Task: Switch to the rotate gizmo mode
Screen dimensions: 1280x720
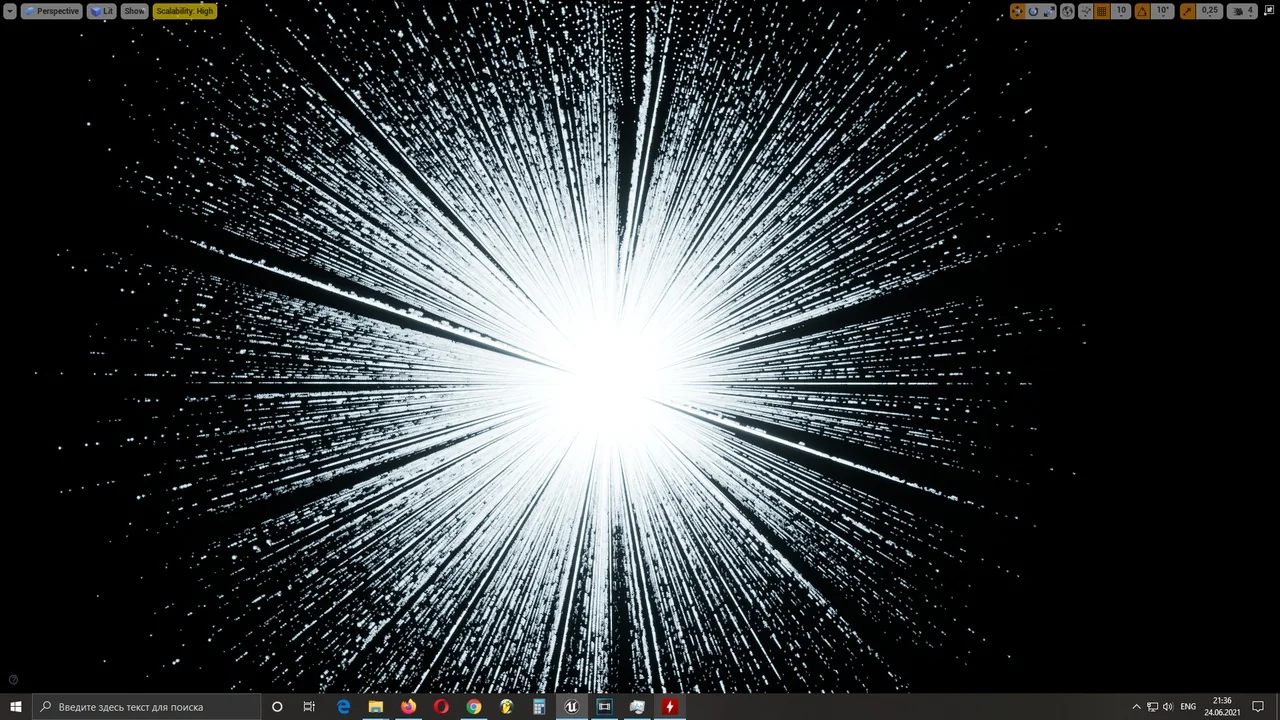Action: (1033, 11)
